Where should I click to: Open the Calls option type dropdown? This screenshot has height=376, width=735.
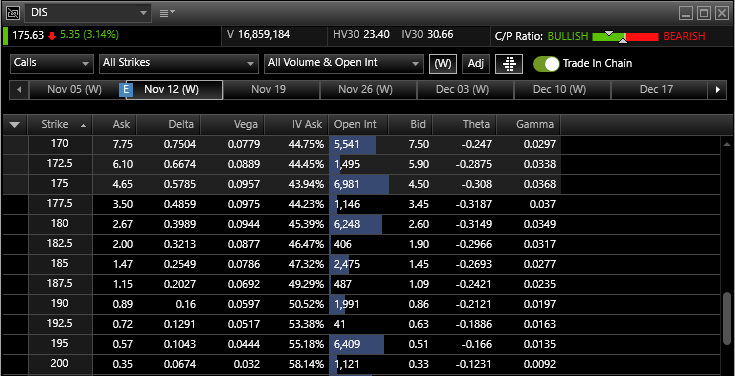[52, 63]
